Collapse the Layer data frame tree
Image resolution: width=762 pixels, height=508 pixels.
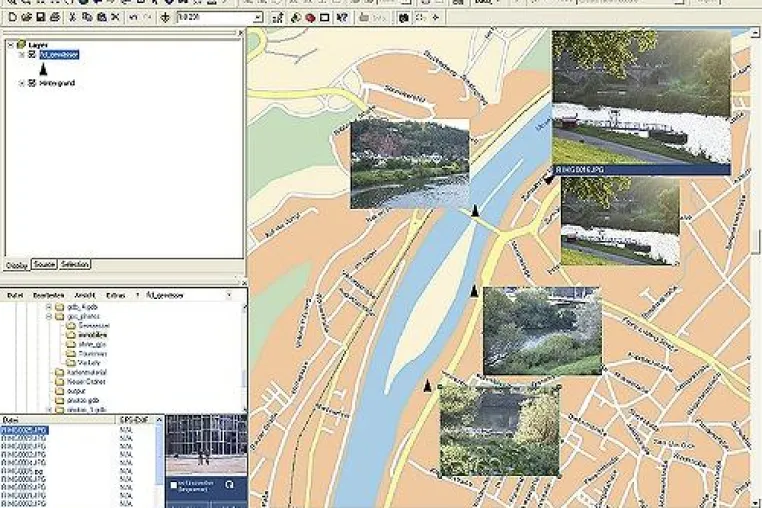point(10,45)
